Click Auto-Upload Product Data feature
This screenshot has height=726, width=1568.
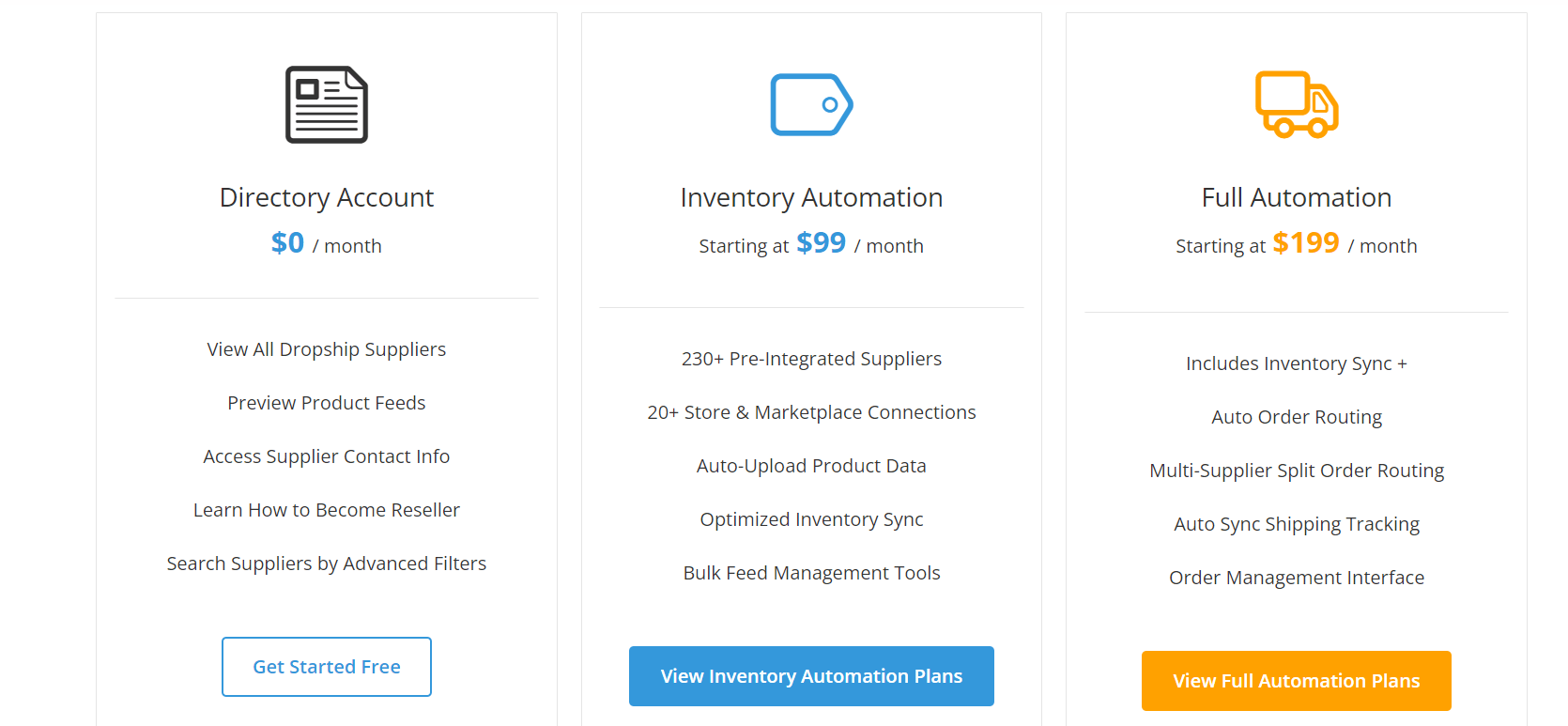[811, 466]
